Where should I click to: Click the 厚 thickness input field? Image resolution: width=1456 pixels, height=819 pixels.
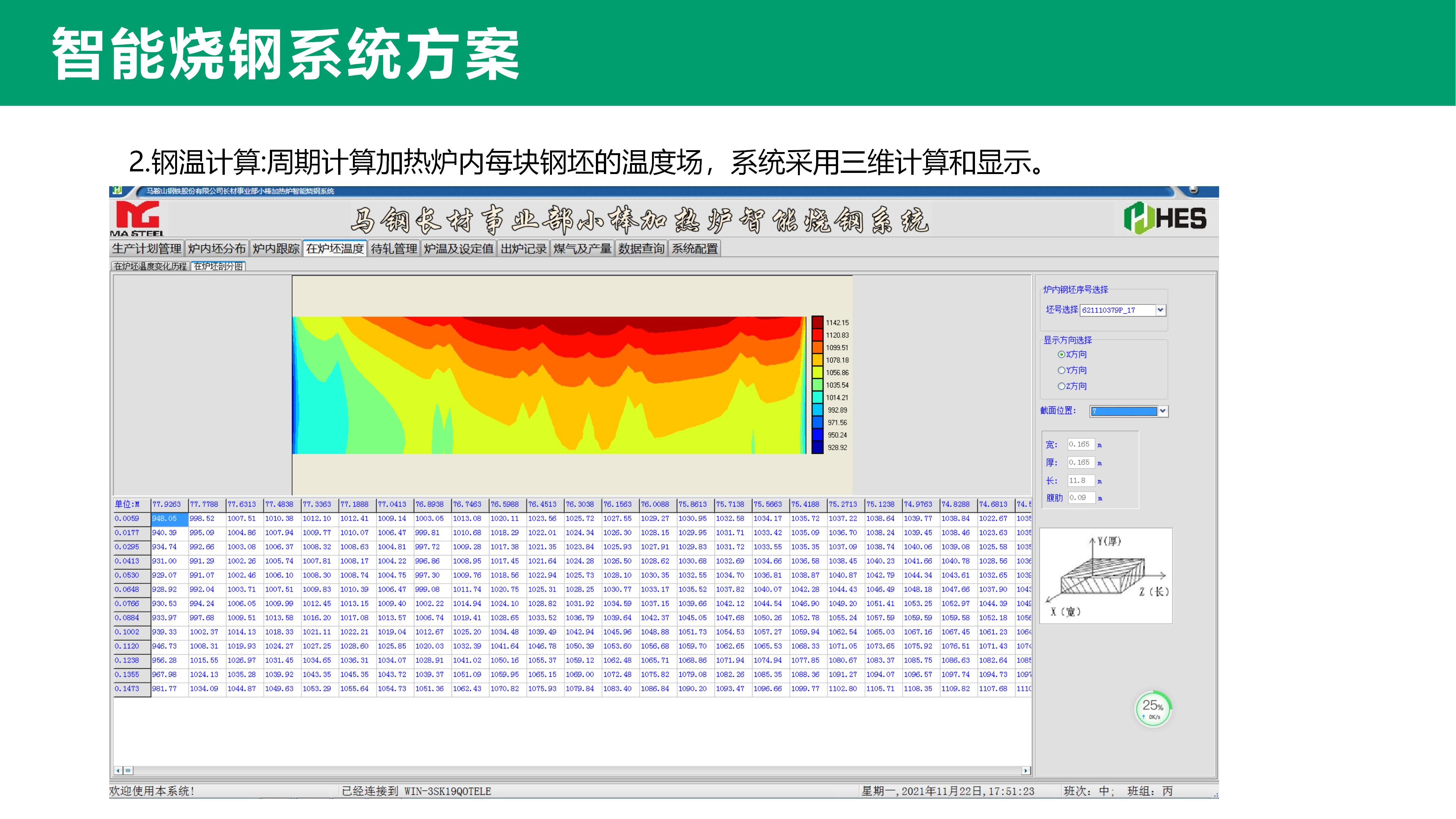pyautogui.click(x=1081, y=462)
